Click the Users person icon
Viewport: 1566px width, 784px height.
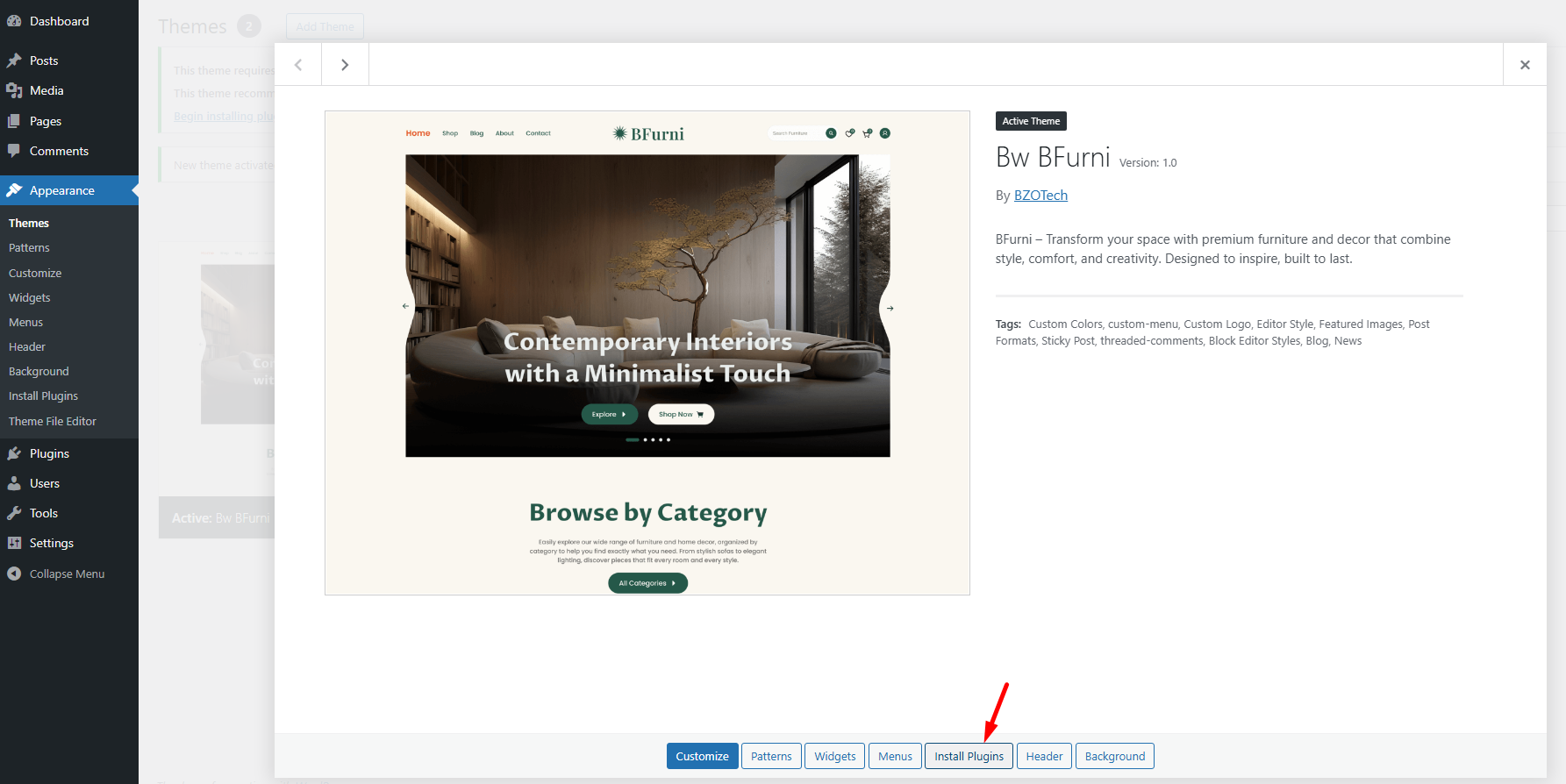(14, 483)
